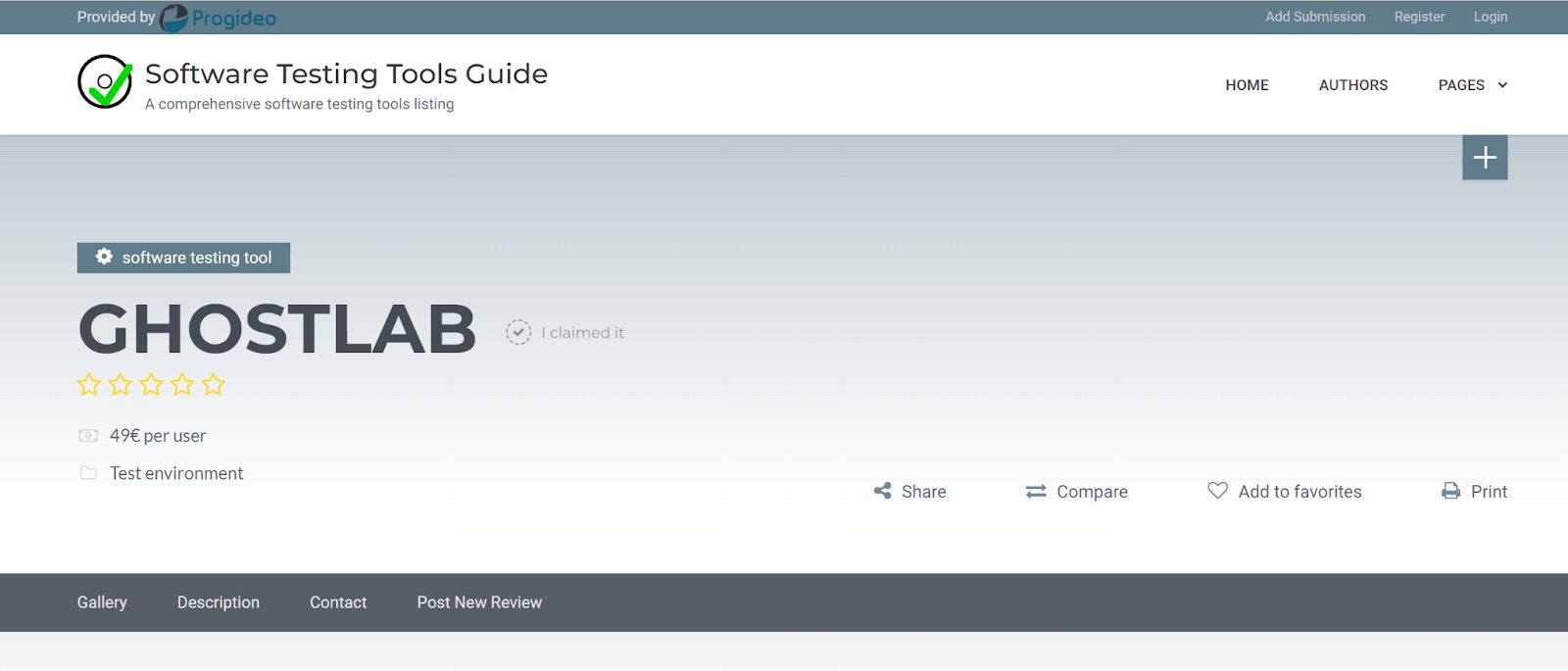Rate GhostLab with the first star
This screenshot has height=671, width=1568.
coord(89,385)
